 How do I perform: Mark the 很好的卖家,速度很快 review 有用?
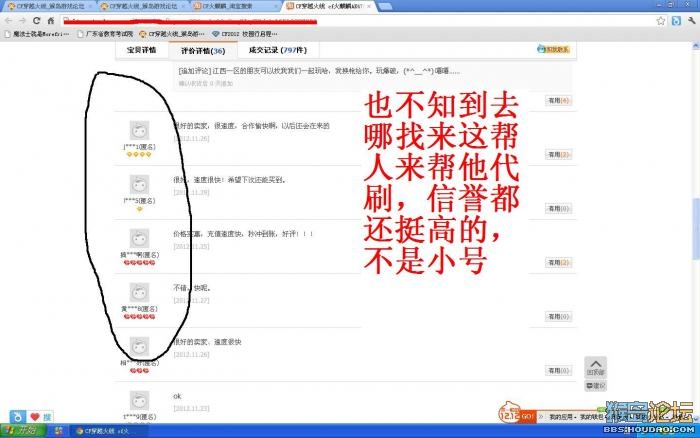point(558,371)
